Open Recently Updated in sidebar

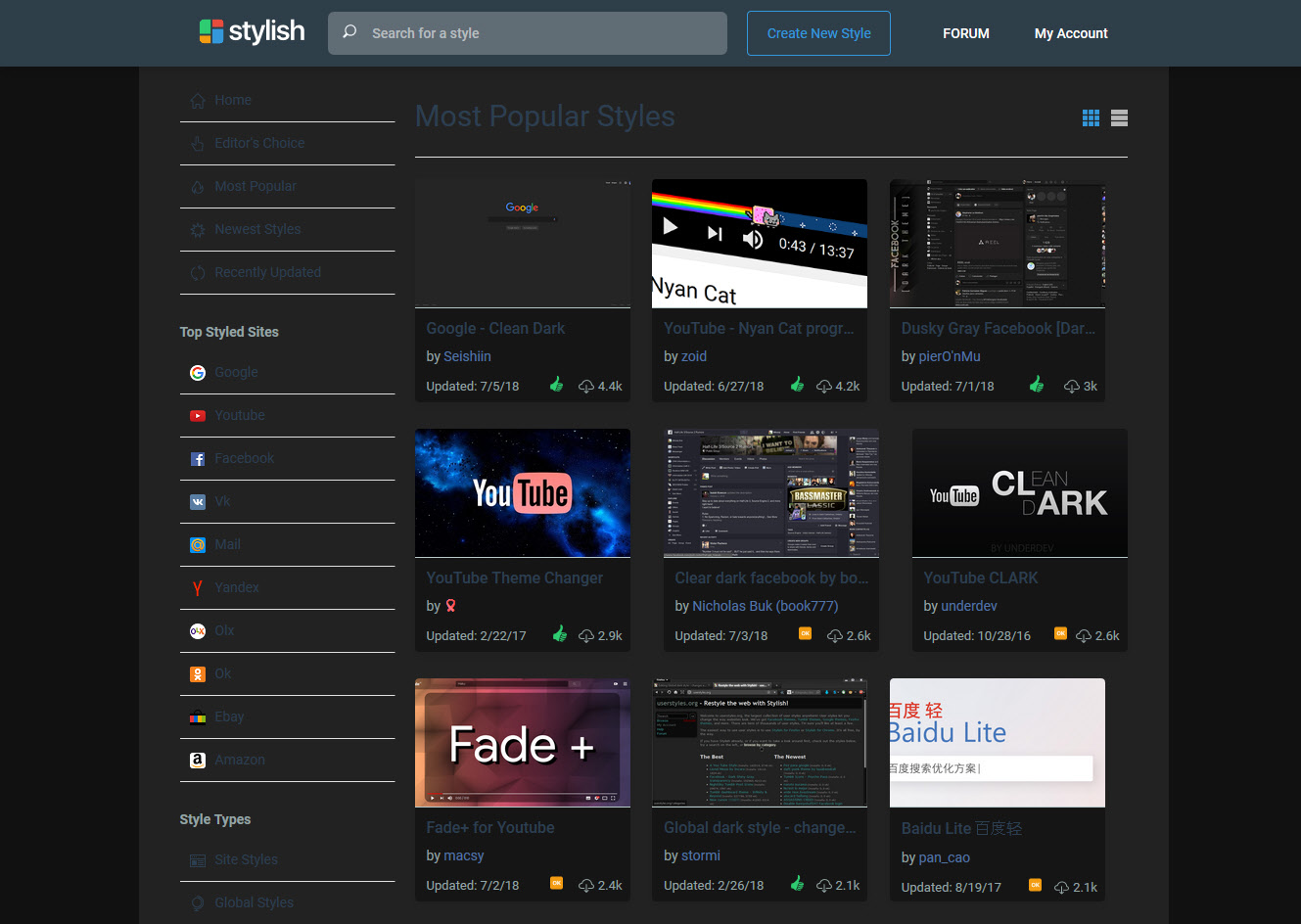pyautogui.click(x=268, y=272)
